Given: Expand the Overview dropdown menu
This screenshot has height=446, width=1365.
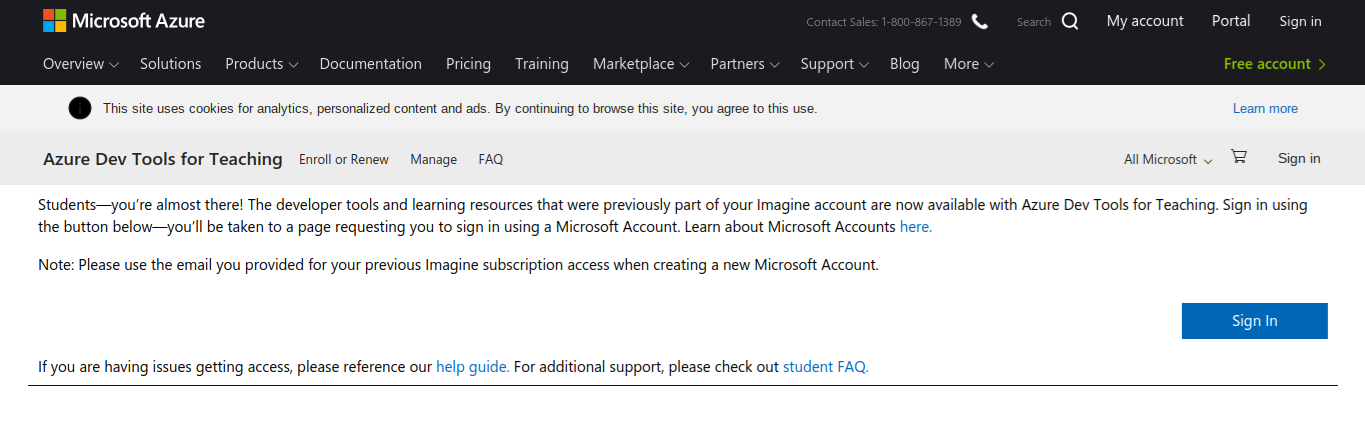Looking at the screenshot, I should (x=81, y=64).
